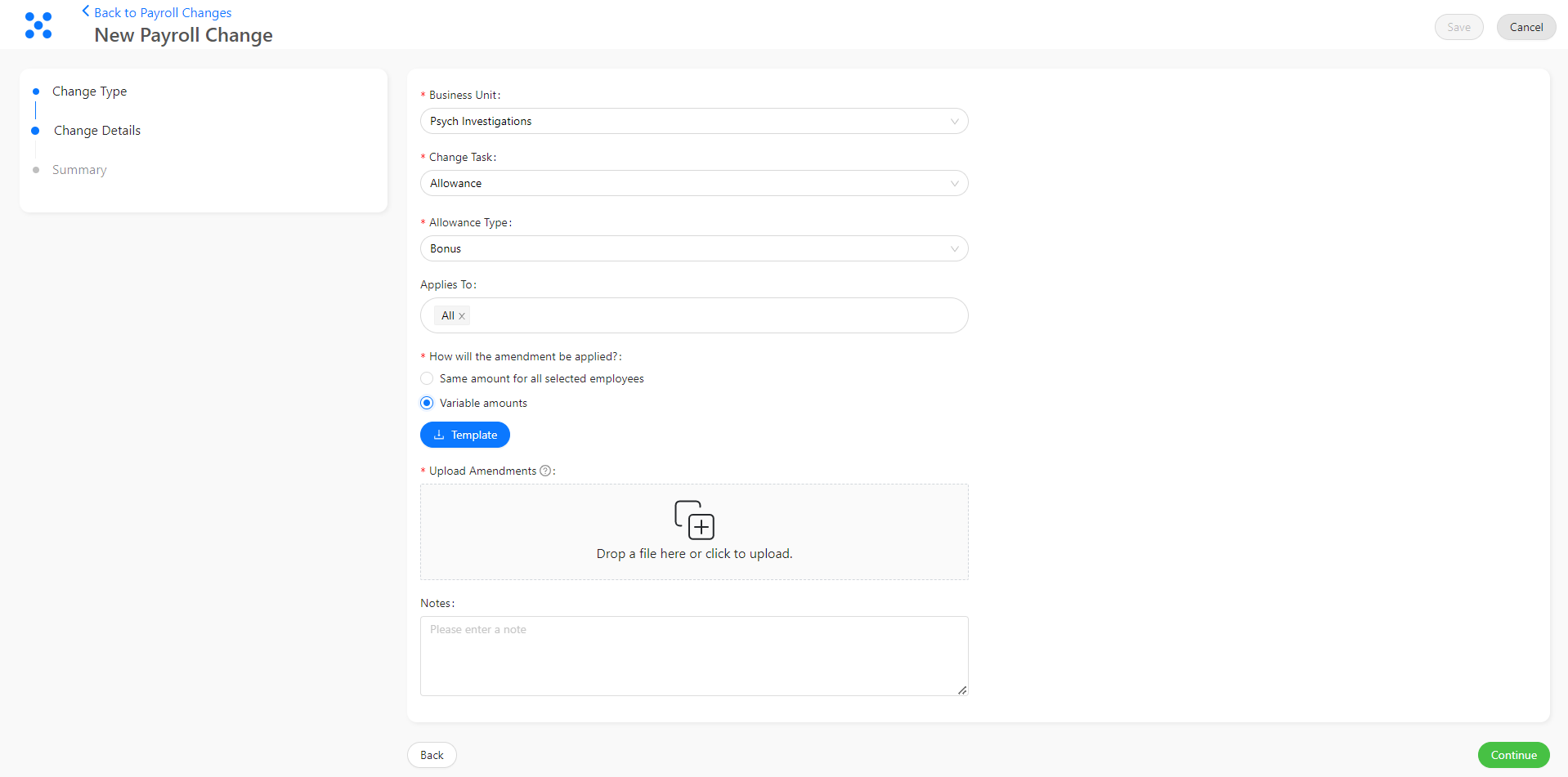Click the download icon on the Template button
The image size is (1568, 777).
point(439,435)
